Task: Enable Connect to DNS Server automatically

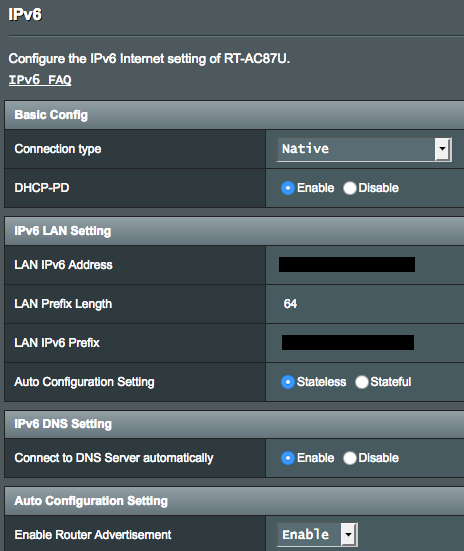Action: point(288,458)
